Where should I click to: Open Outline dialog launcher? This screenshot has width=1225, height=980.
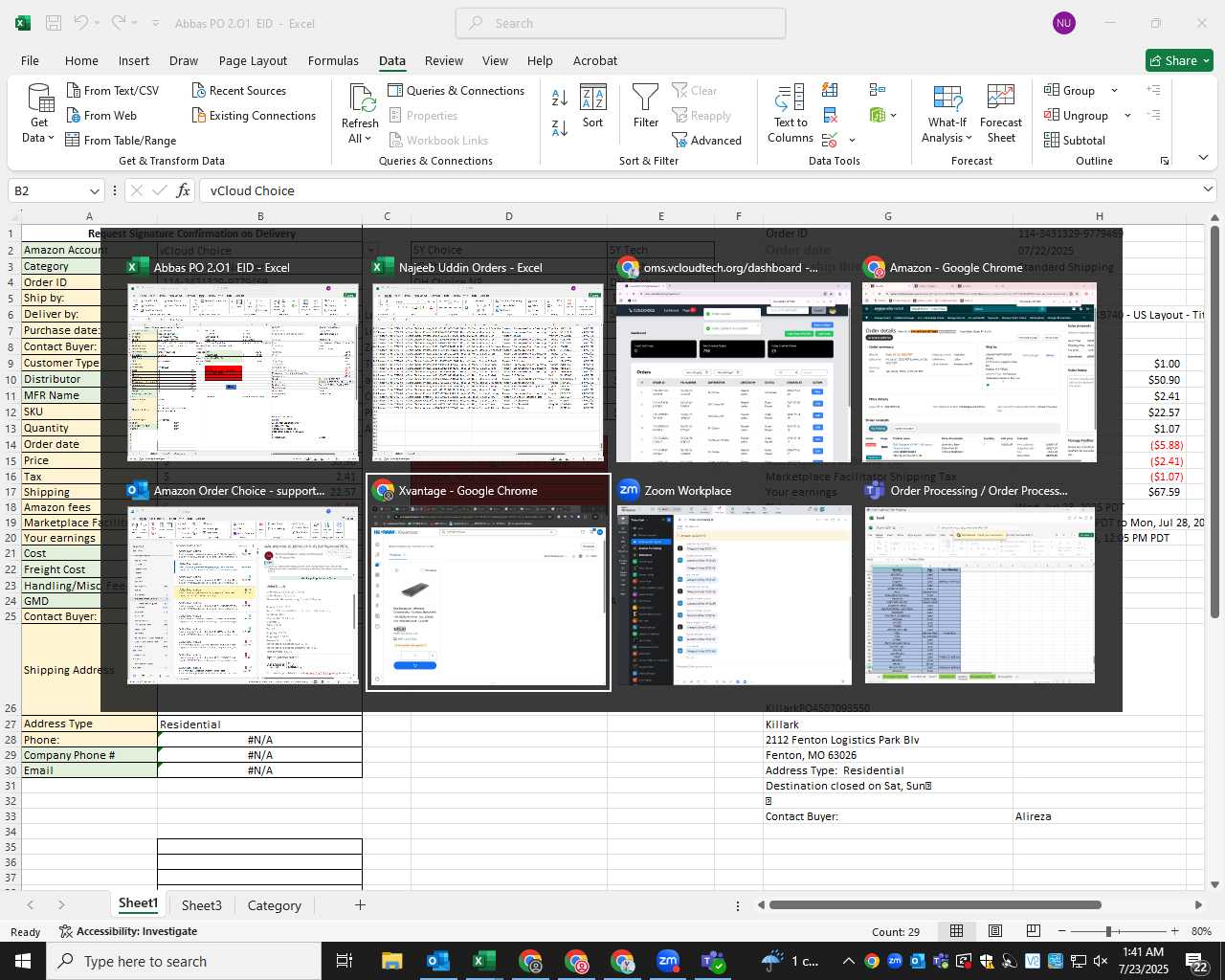pos(1165,161)
